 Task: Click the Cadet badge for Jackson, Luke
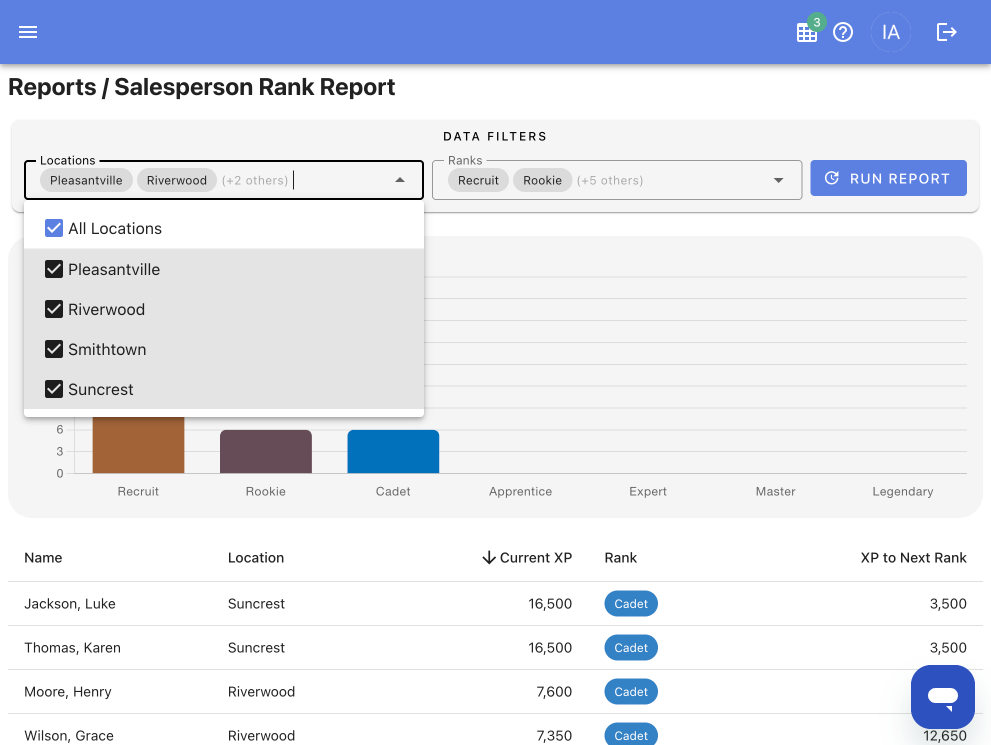click(x=631, y=603)
